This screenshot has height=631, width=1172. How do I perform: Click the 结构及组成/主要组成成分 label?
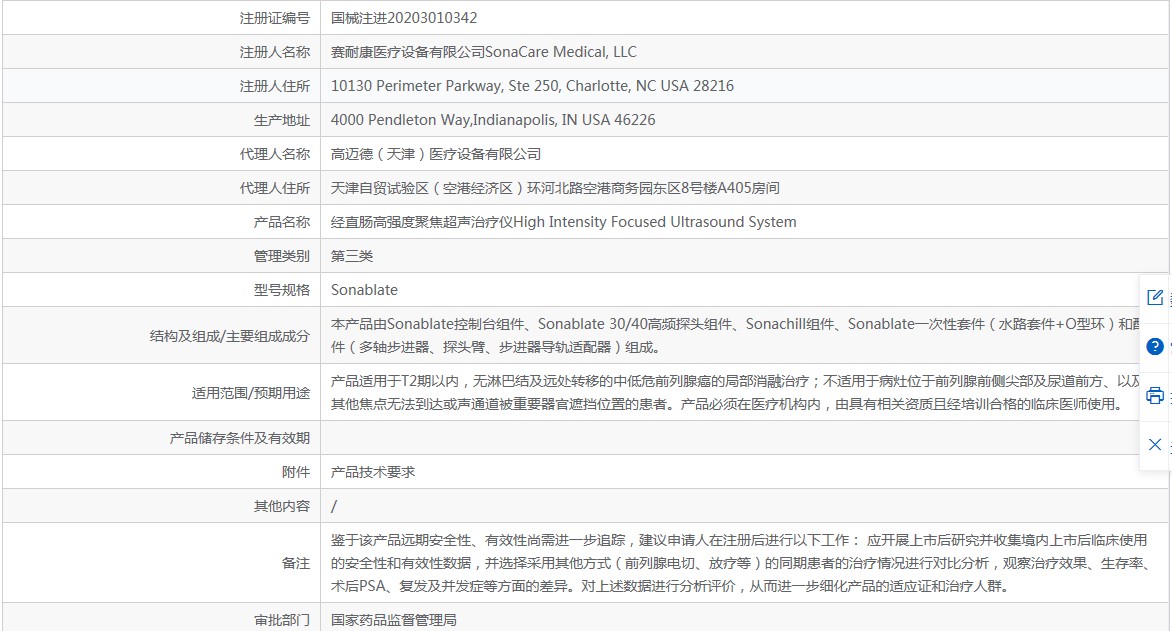tap(229, 336)
